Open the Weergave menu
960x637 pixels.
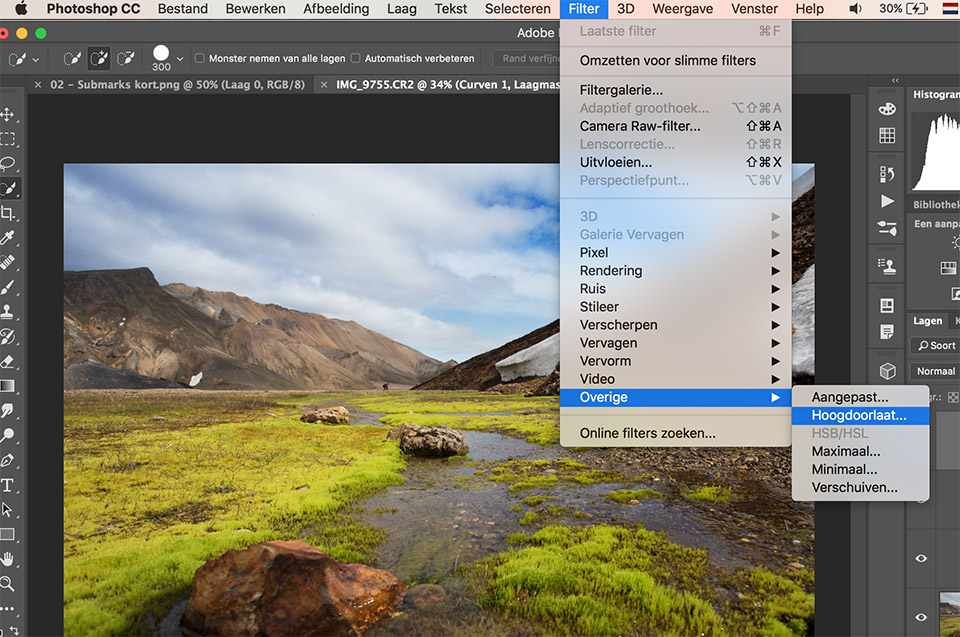(683, 9)
